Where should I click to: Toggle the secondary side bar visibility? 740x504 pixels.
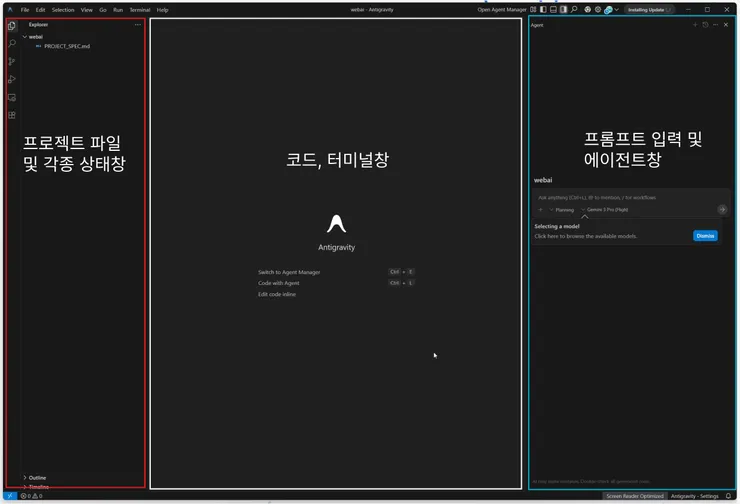point(563,9)
